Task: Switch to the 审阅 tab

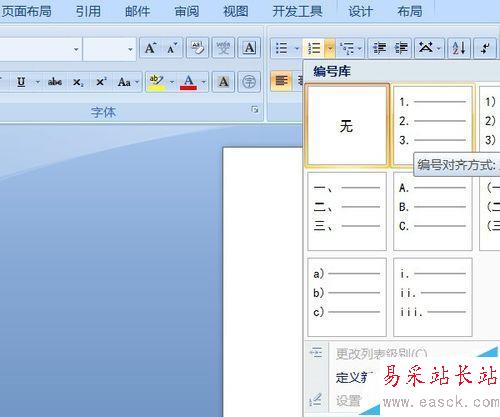Action: tap(187, 12)
